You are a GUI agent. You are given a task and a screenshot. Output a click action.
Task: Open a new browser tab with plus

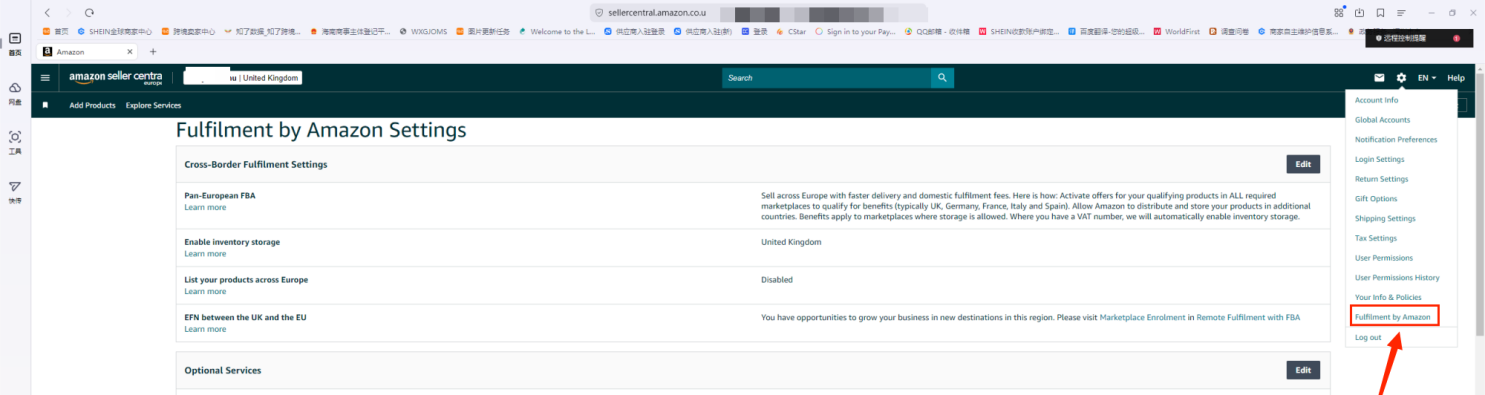(x=153, y=51)
